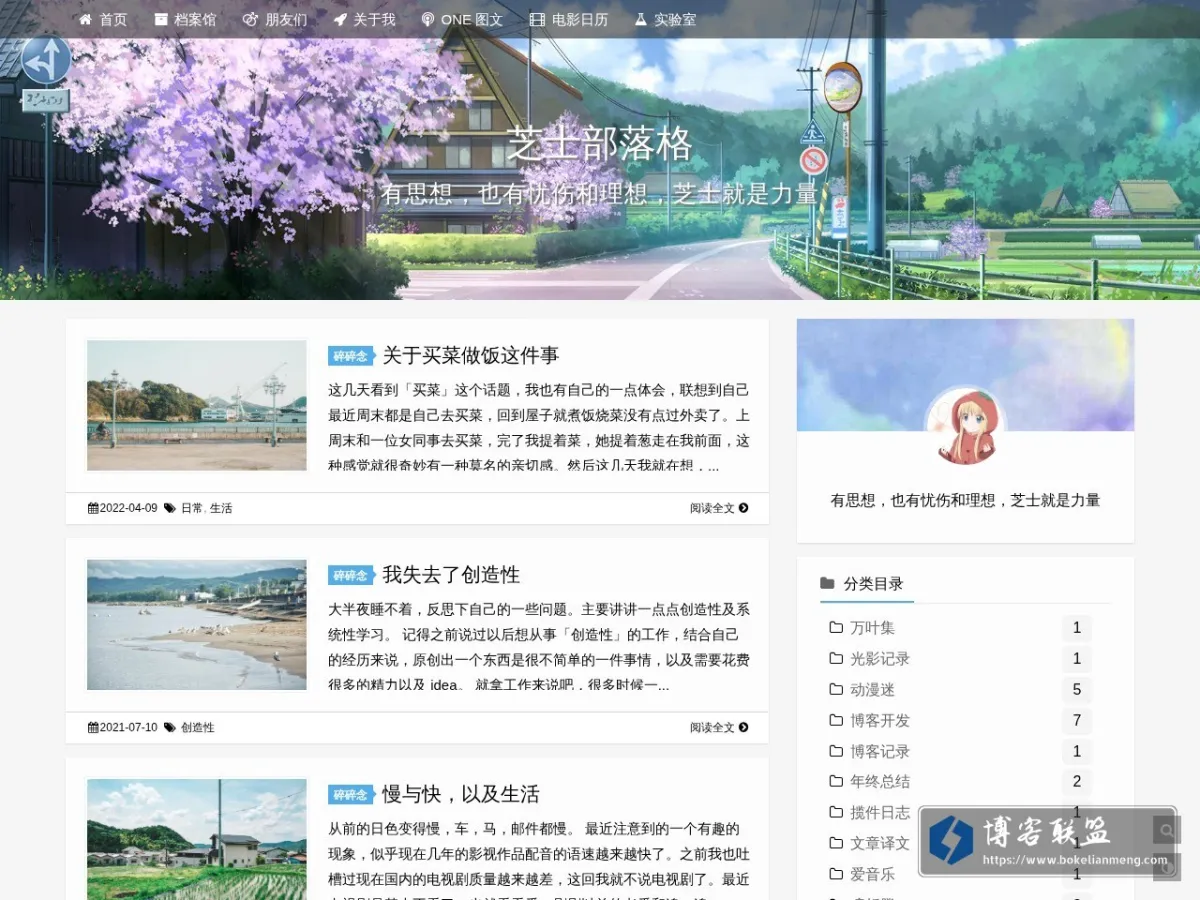Open the 爱音乐 category
Image resolution: width=1200 pixels, height=900 pixels.
872,874
